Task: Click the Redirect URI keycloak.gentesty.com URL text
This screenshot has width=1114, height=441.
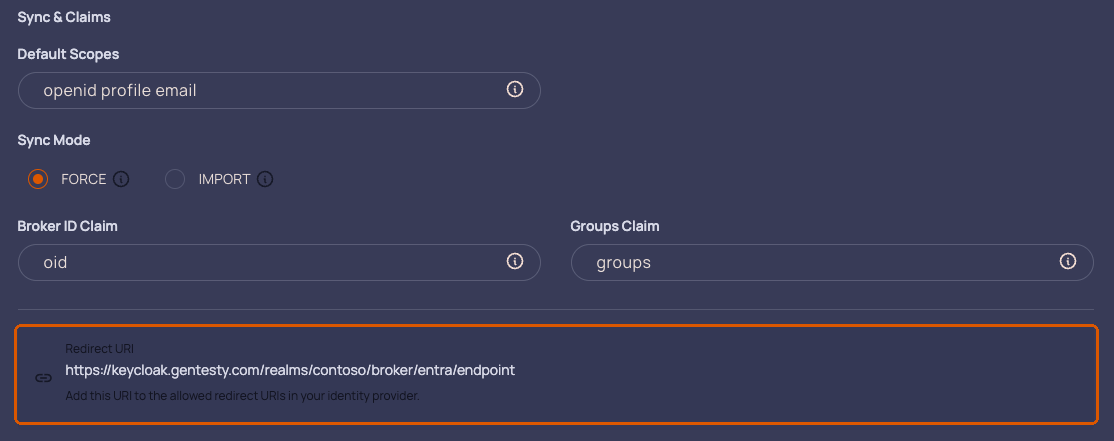Action: [x=290, y=370]
